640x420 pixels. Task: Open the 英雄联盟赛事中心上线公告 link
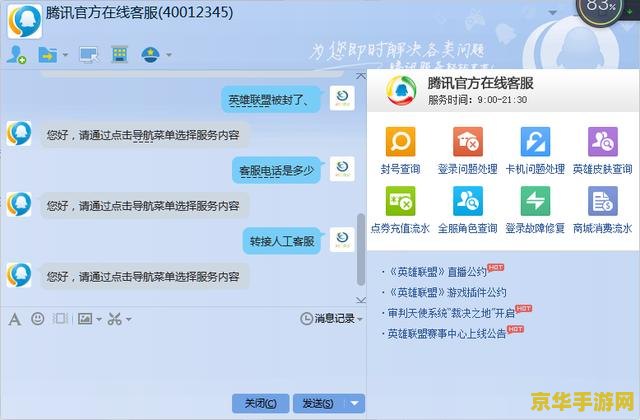pyautogui.click(x=447, y=334)
